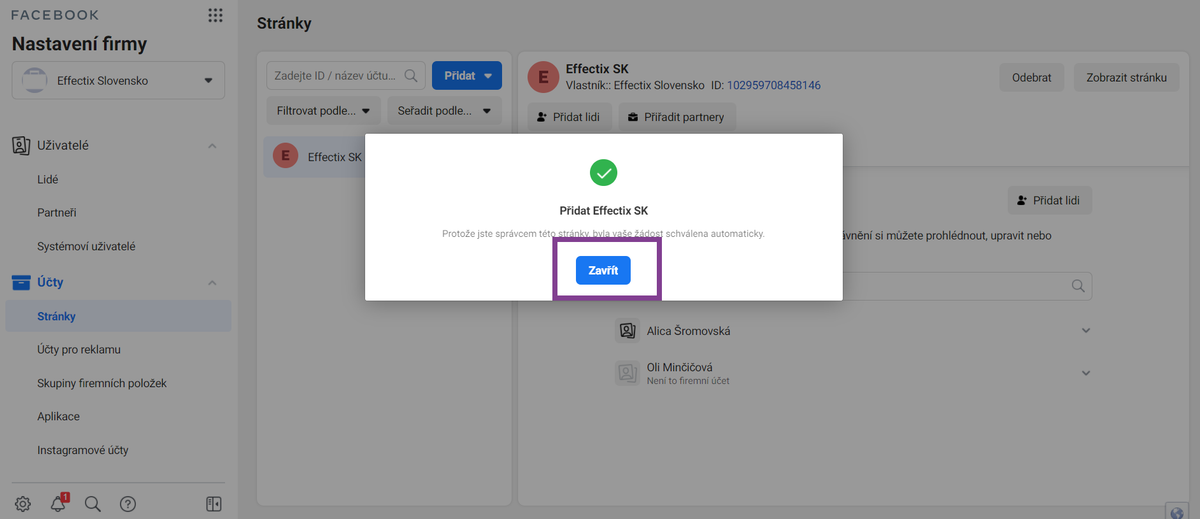Focus the ID / název účtu search field

(346, 76)
